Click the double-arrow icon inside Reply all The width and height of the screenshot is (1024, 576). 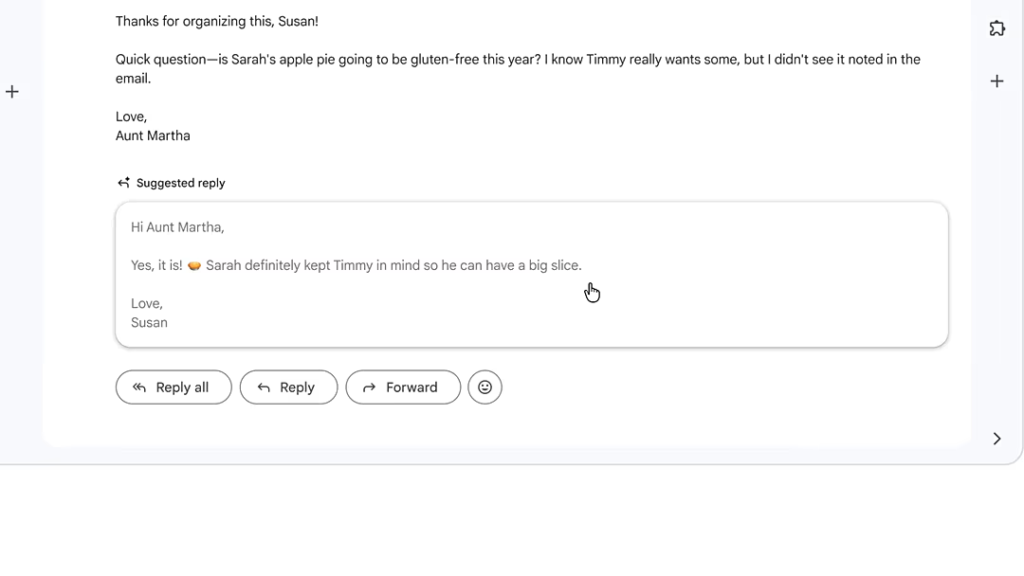click(x=140, y=388)
